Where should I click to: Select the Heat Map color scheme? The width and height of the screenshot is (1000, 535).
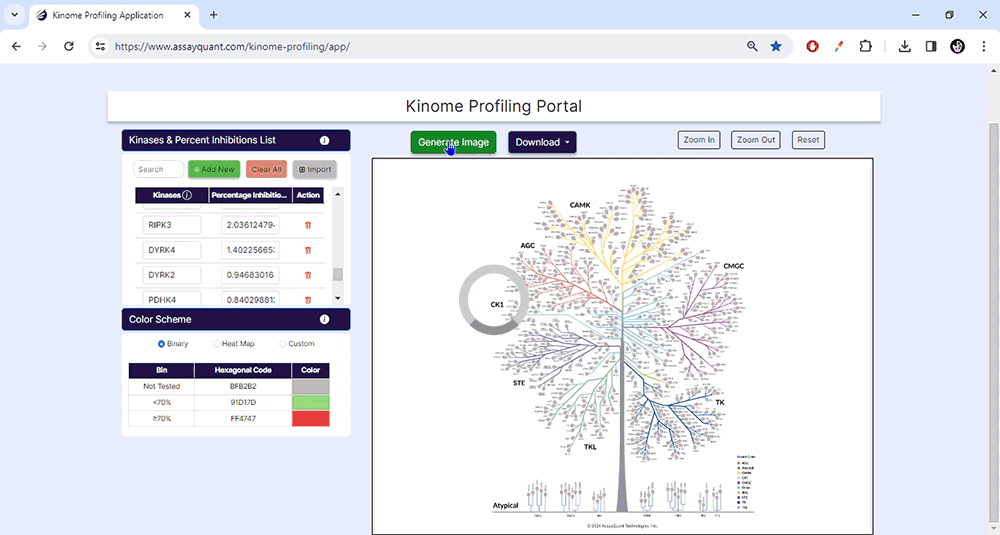click(x=217, y=344)
